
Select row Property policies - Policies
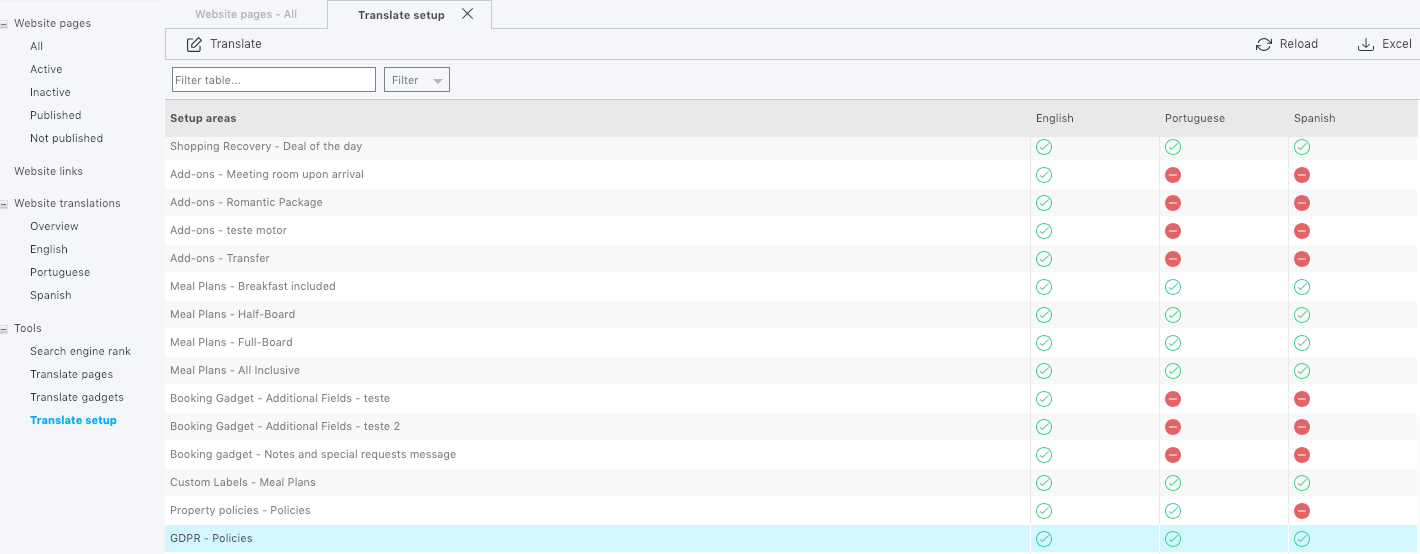[791, 511]
